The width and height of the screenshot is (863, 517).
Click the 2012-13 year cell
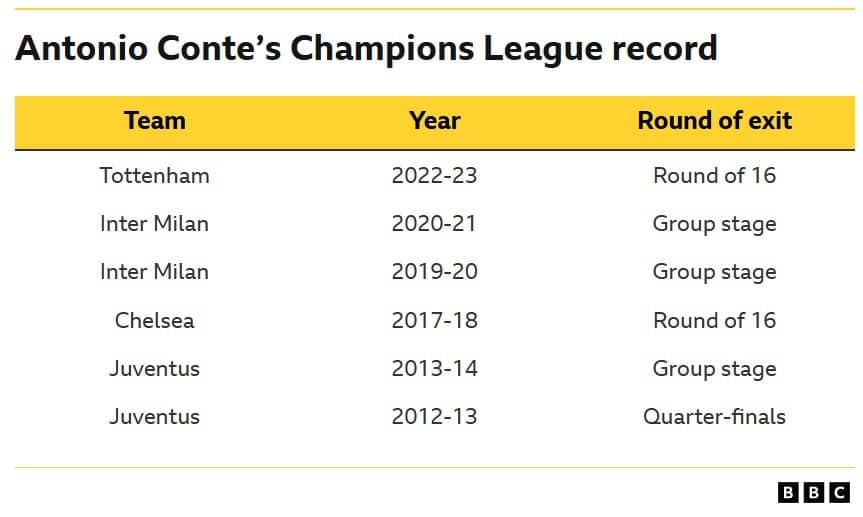point(434,417)
